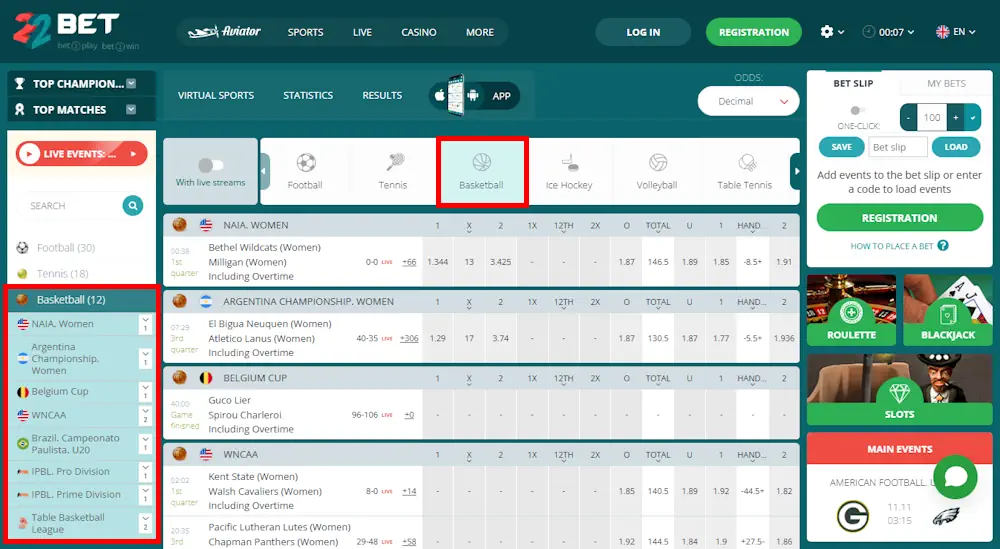Click the search magnifier button
Image resolution: width=1000 pixels, height=549 pixels.
point(133,205)
